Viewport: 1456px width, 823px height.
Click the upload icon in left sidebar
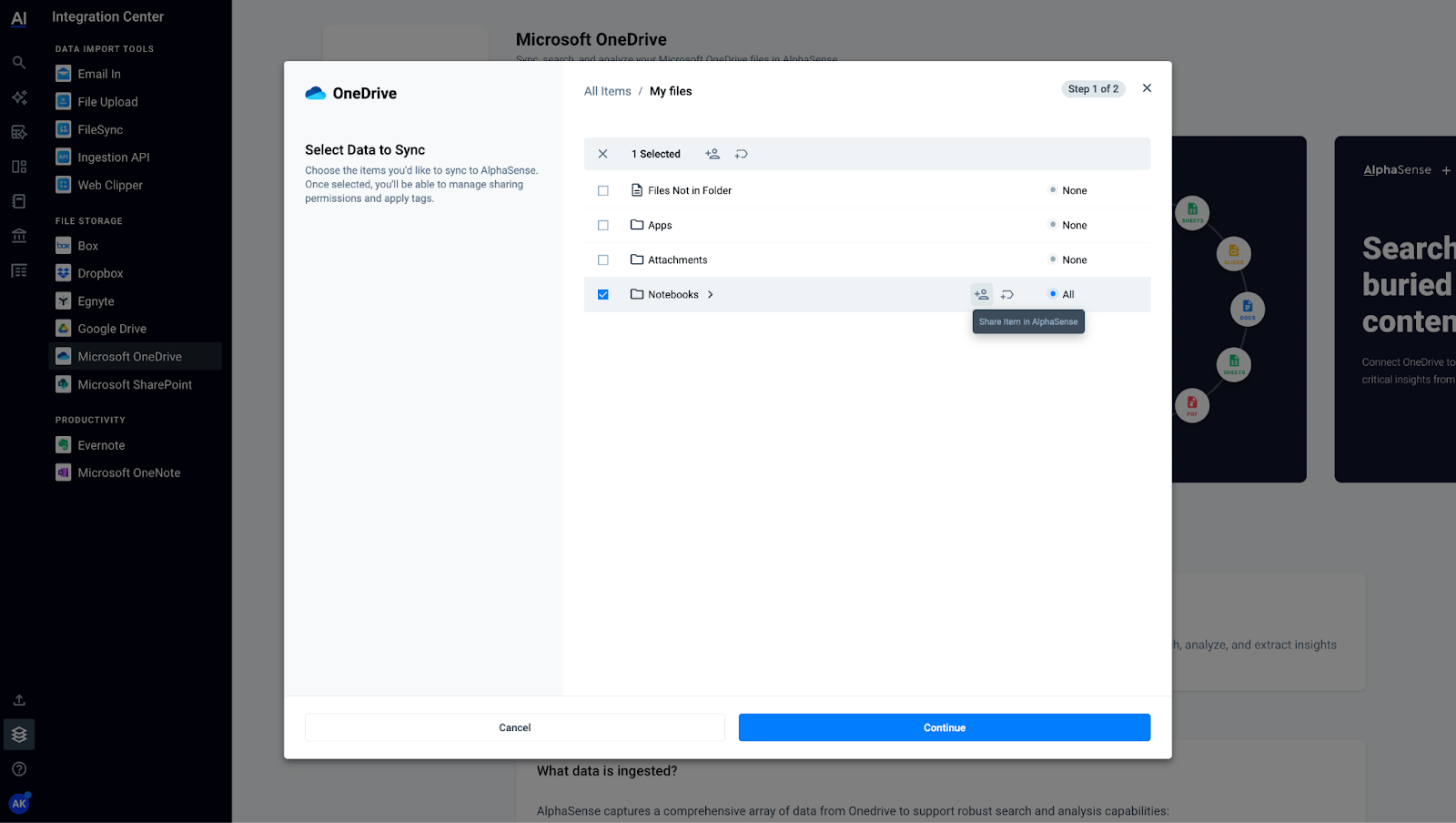(x=19, y=700)
